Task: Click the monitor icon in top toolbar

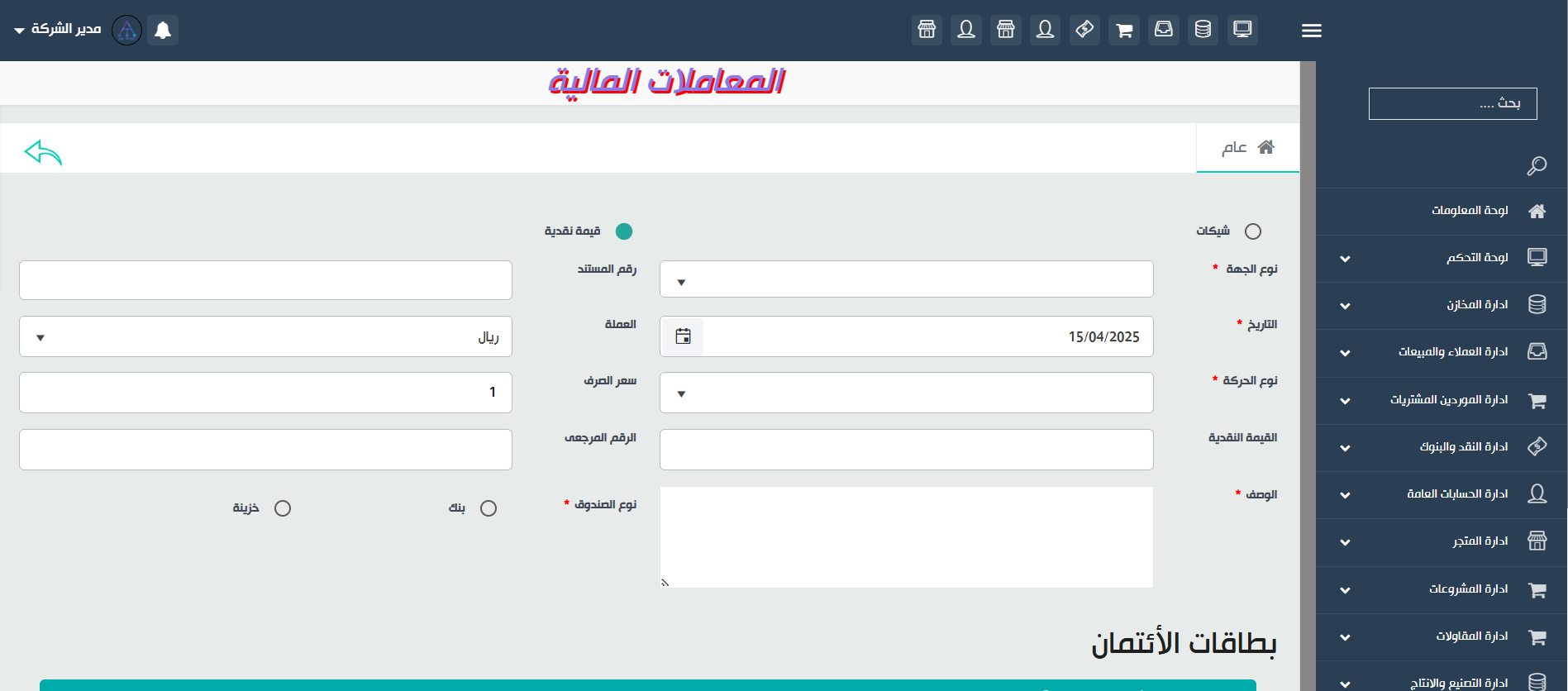Action: (1242, 30)
